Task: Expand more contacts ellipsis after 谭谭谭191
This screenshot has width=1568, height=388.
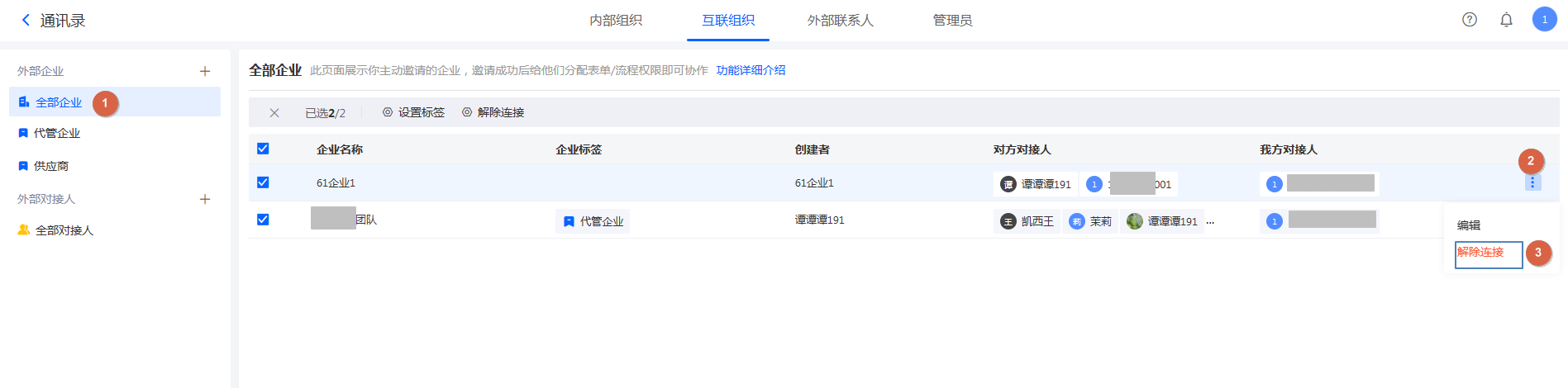Action: tap(1210, 221)
